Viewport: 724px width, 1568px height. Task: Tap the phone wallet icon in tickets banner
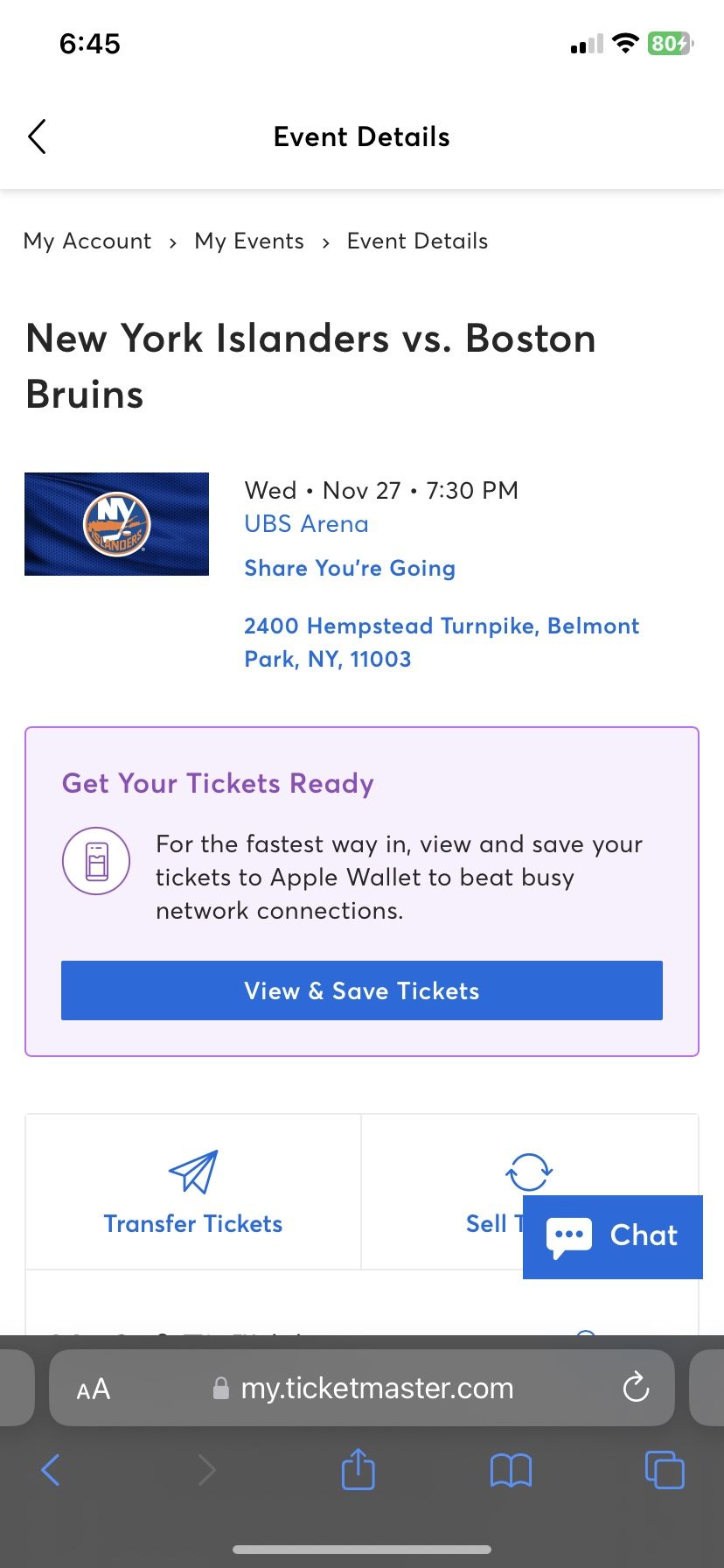tap(96, 861)
